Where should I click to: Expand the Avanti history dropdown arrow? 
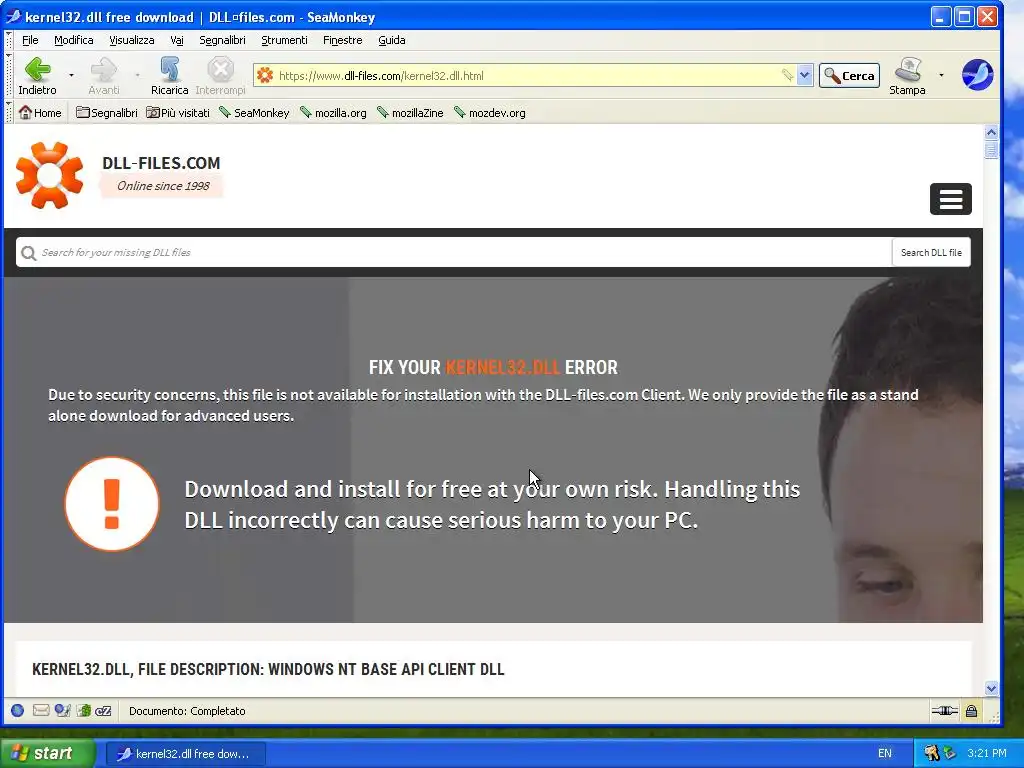(x=137, y=75)
